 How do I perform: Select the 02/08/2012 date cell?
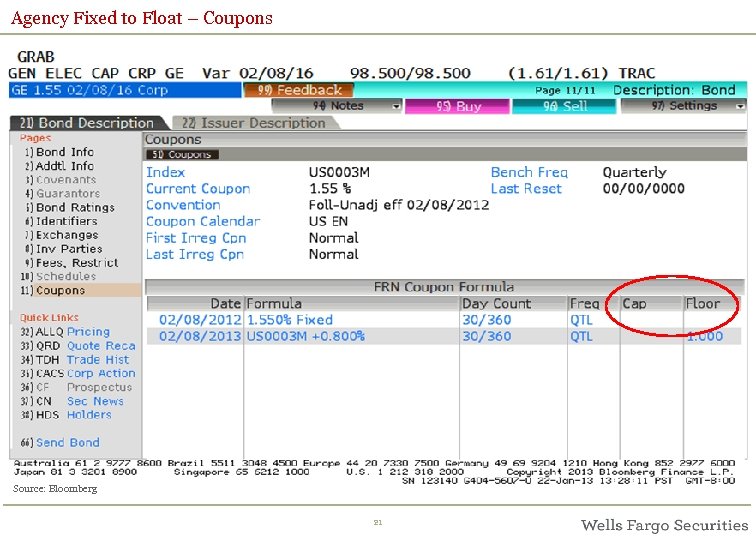click(x=200, y=320)
